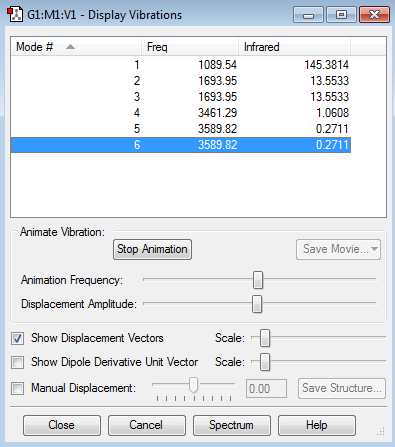Click the Cancel button
This screenshot has width=395, height=447.
coord(147,425)
